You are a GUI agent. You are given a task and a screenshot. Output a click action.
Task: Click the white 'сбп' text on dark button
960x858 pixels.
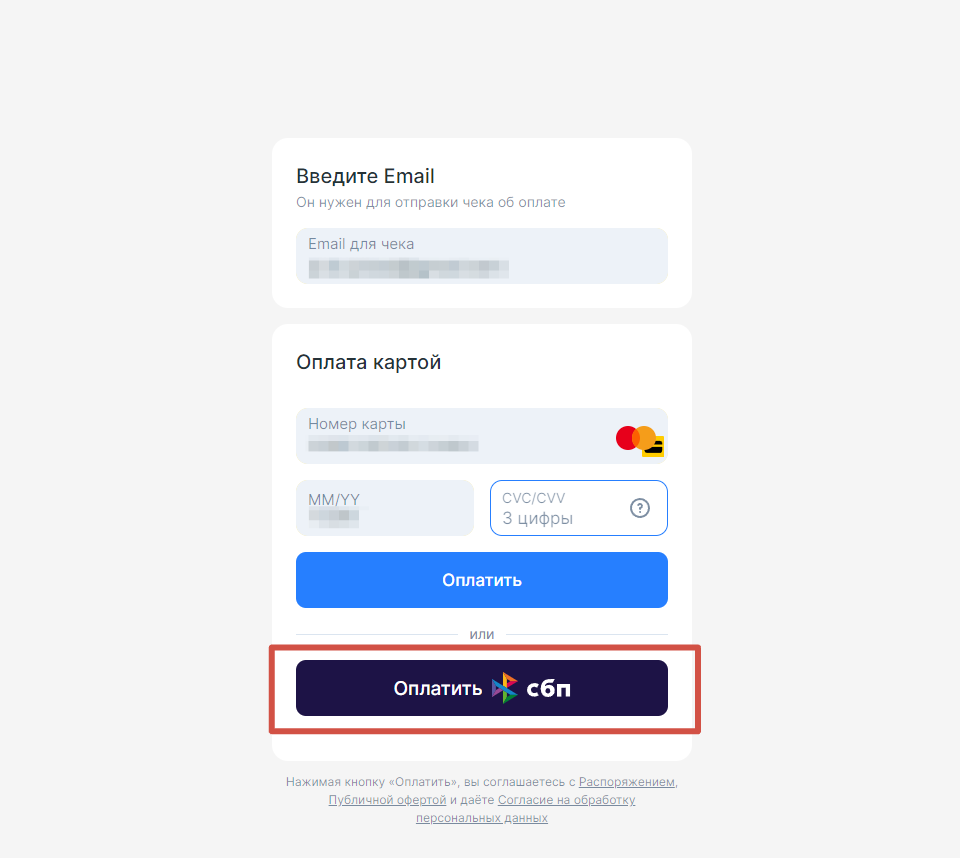click(x=549, y=688)
